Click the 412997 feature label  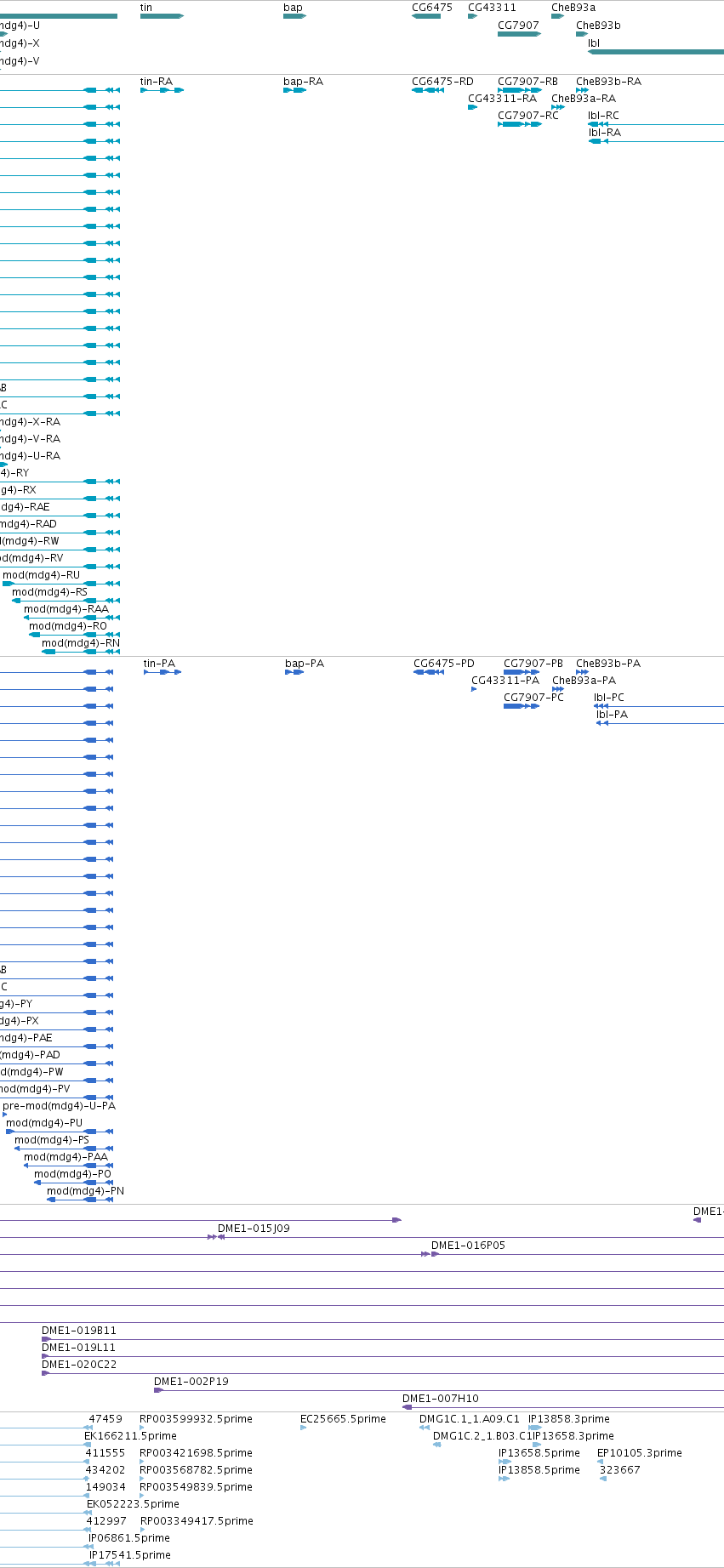(x=106, y=1521)
